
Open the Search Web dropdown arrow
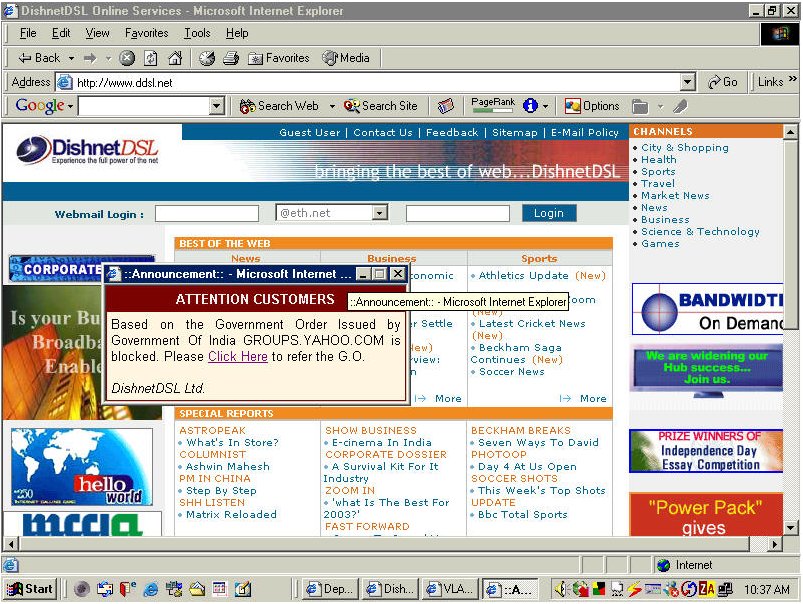332,107
